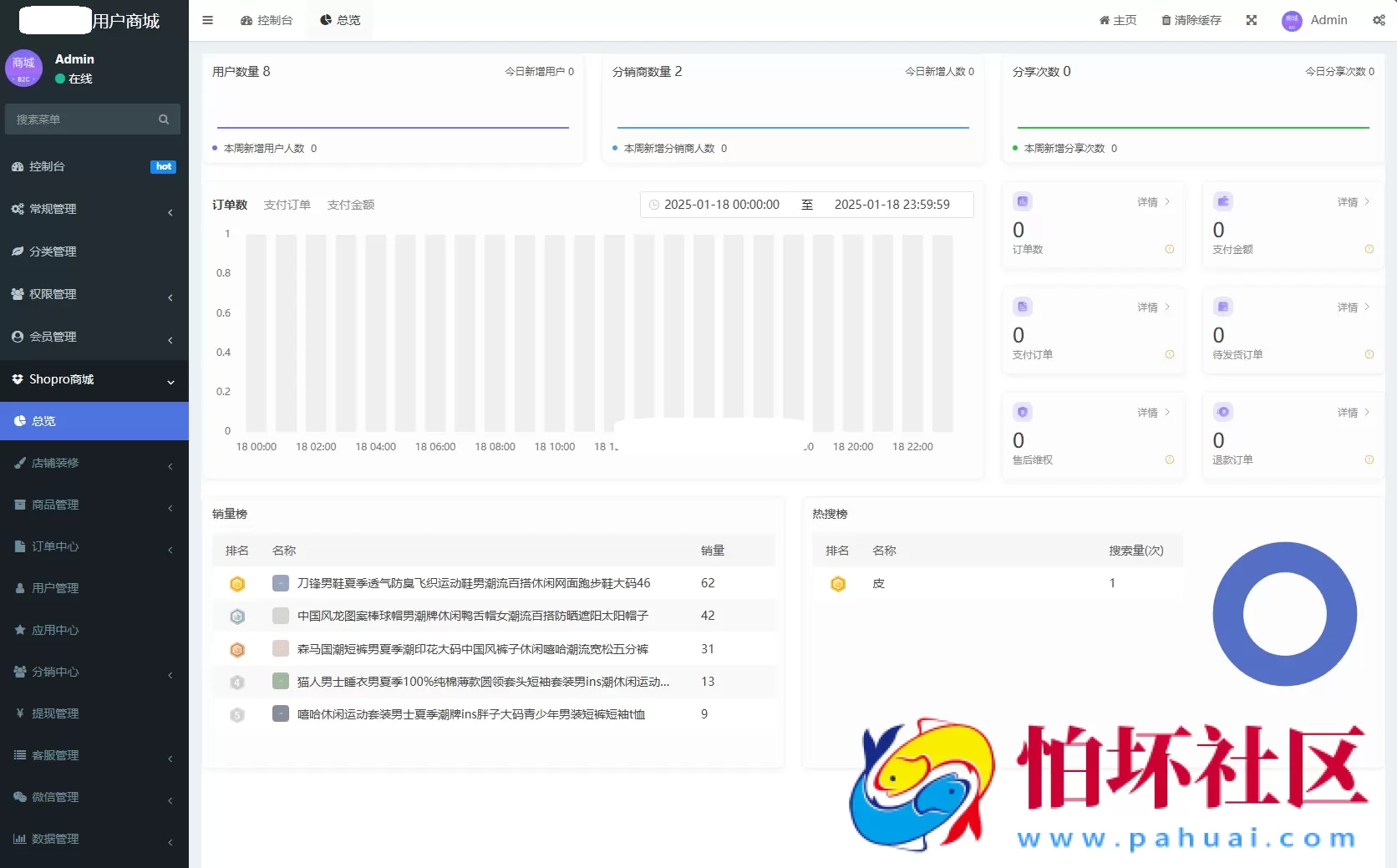
Task: Expand the 订单中心 sidebar menu
Action: (x=92, y=546)
